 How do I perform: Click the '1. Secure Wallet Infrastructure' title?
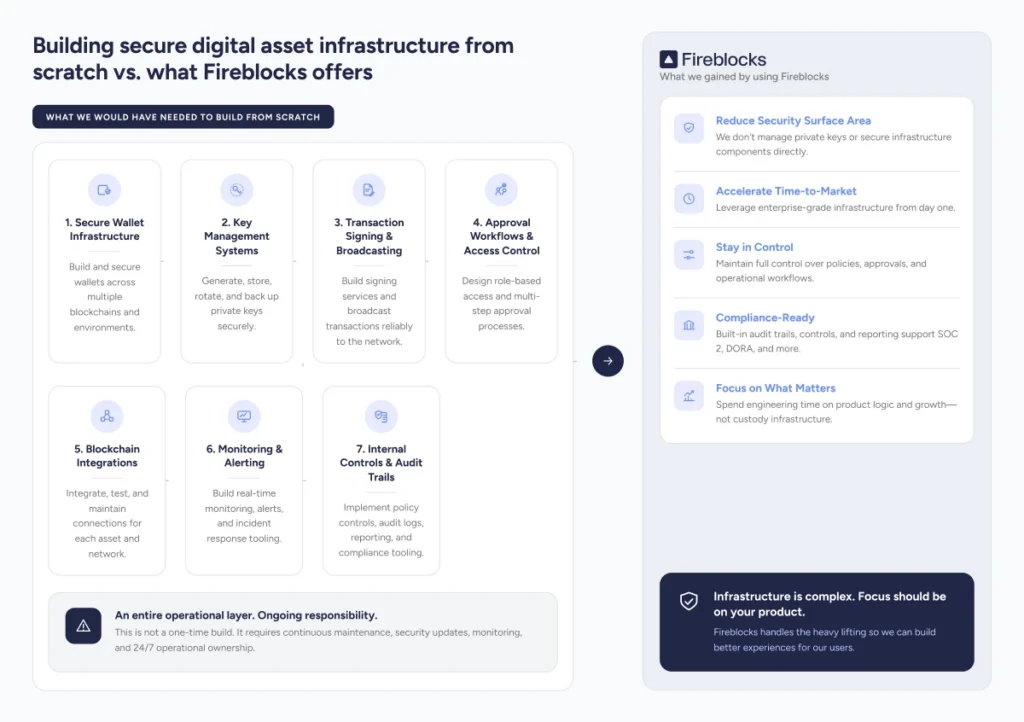click(x=104, y=229)
